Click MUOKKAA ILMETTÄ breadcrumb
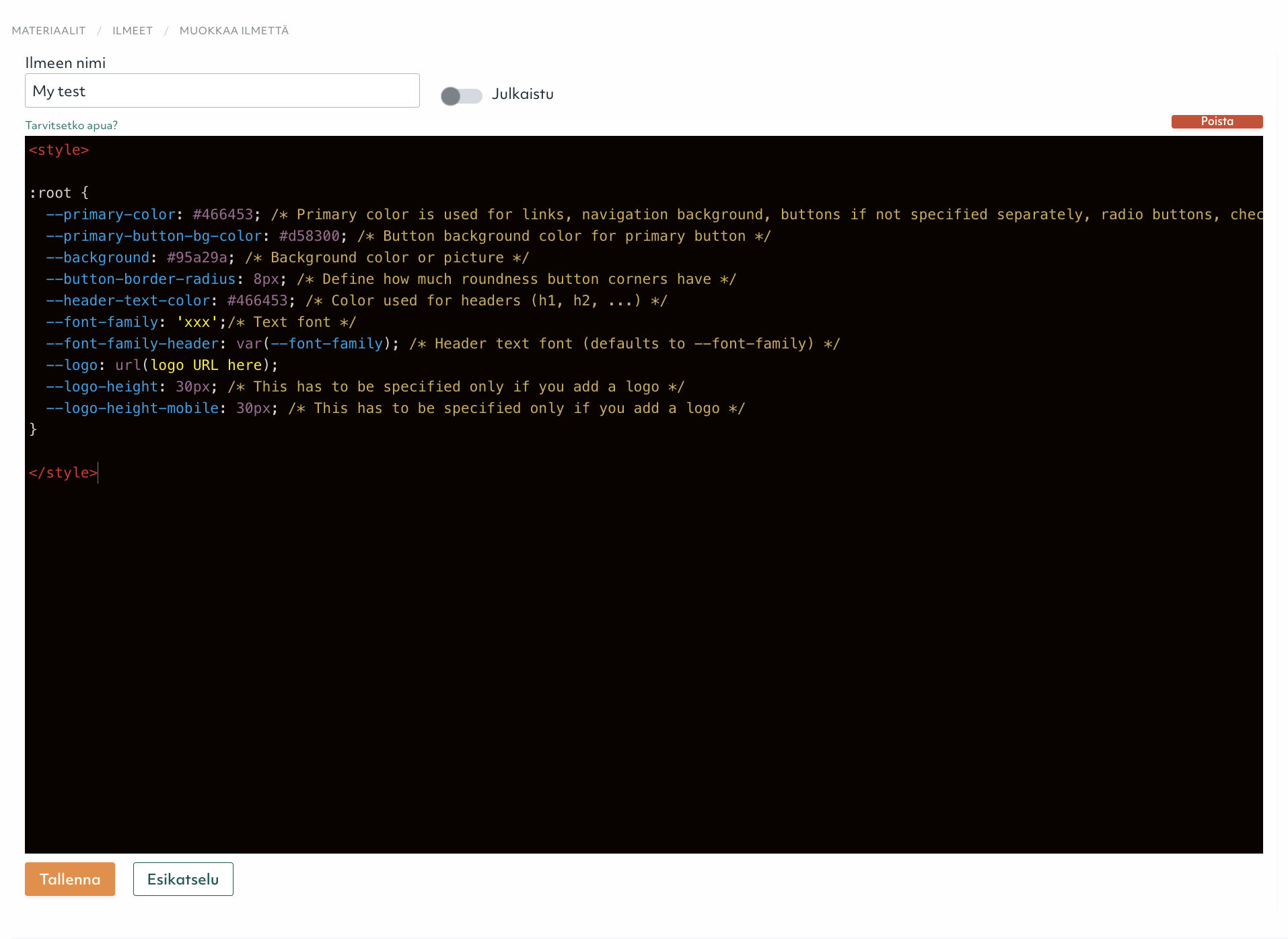The width and height of the screenshot is (1288, 939). tap(234, 31)
